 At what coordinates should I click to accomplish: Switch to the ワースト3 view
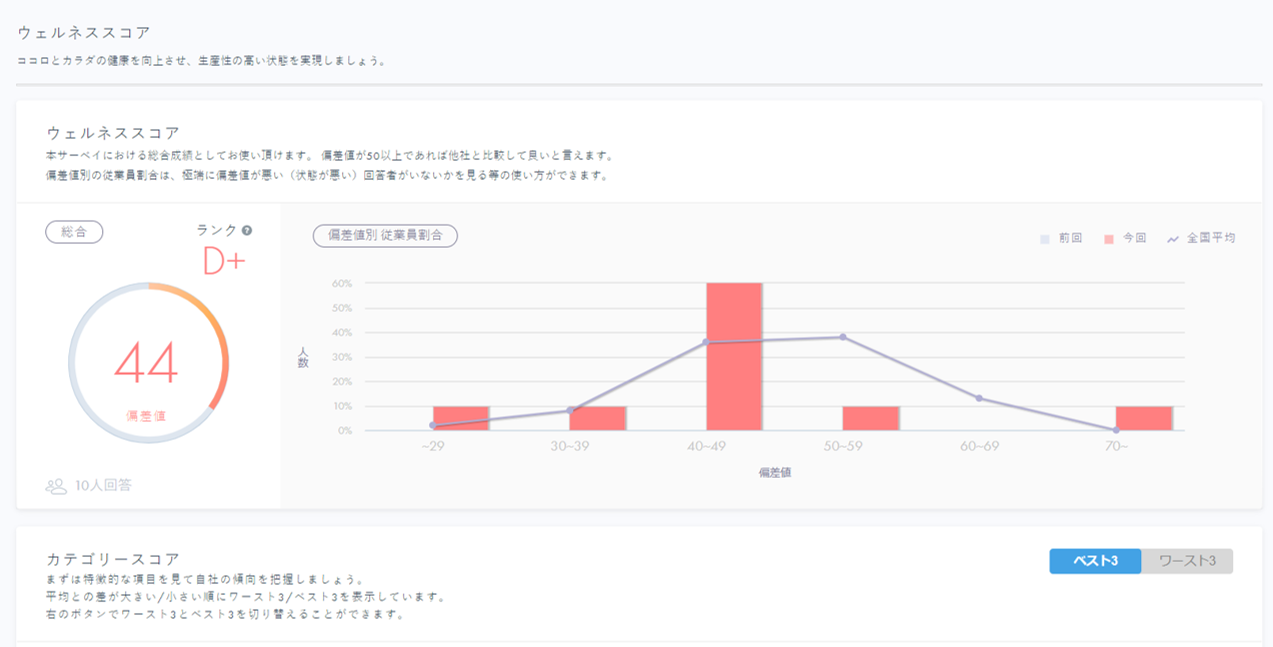[x=1187, y=561]
